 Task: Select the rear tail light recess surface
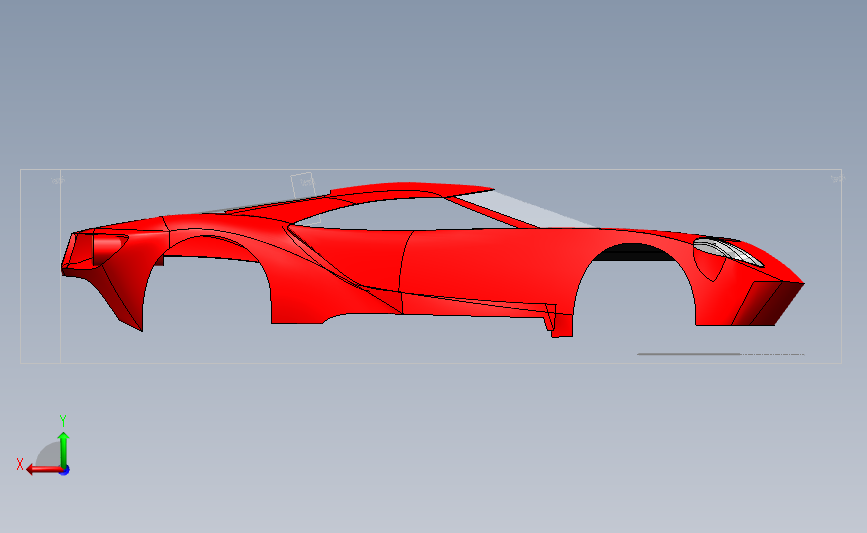pos(109,248)
